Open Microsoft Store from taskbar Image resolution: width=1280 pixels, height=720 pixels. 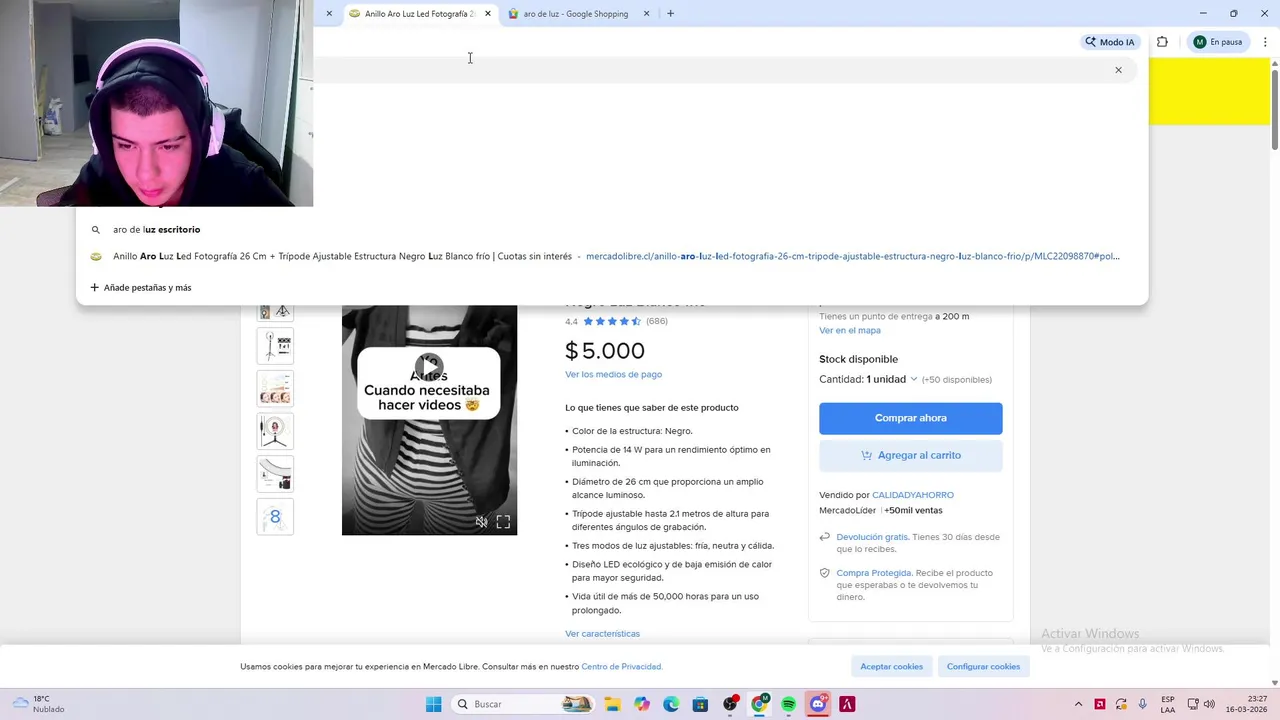tap(700, 704)
